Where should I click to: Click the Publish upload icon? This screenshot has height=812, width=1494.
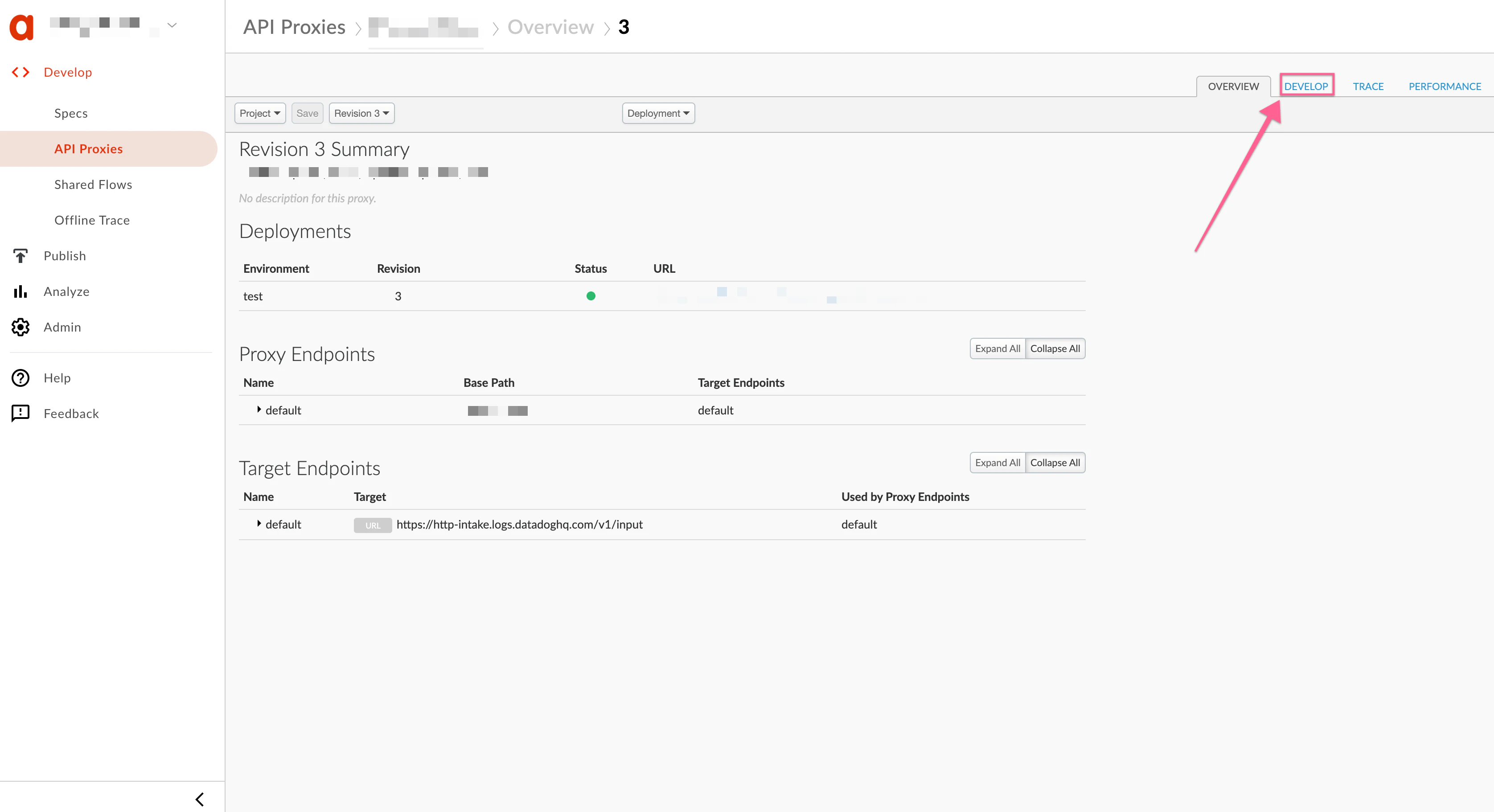click(x=21, y=256)
